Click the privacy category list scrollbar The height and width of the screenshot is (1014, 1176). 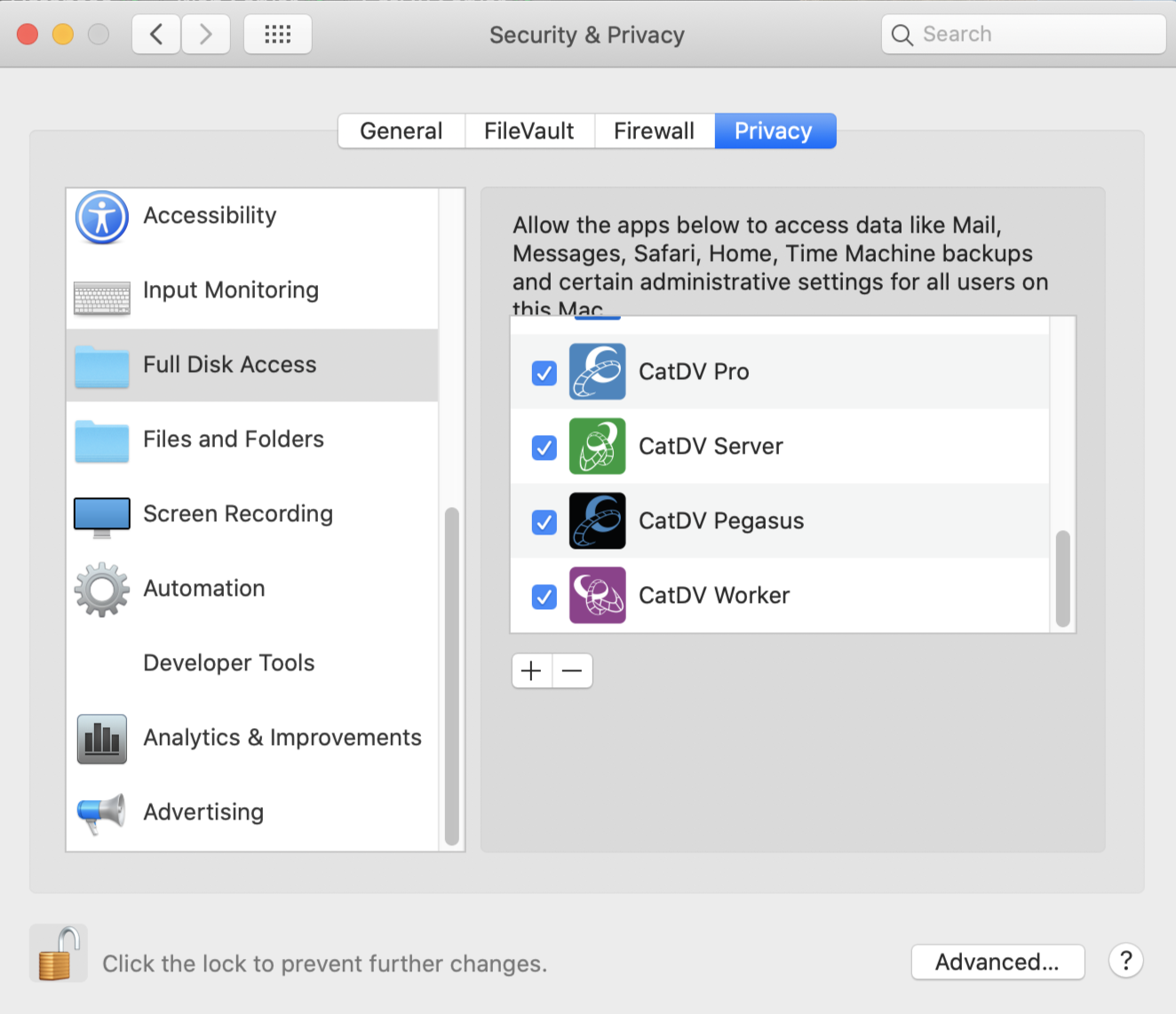click(x=451, y=677)
